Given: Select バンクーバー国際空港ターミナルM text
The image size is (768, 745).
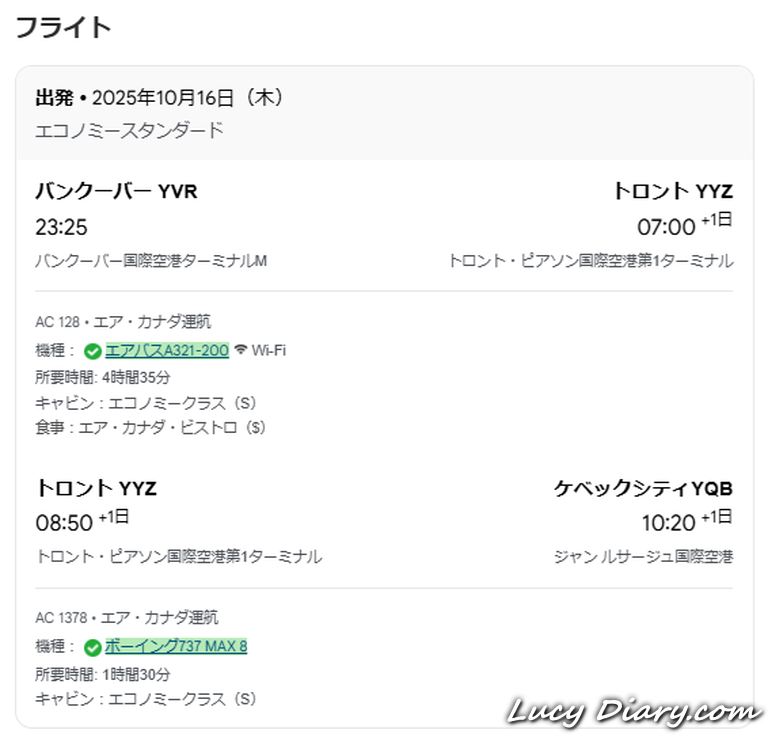Looking at the screenshot, I should pos(151,261).
